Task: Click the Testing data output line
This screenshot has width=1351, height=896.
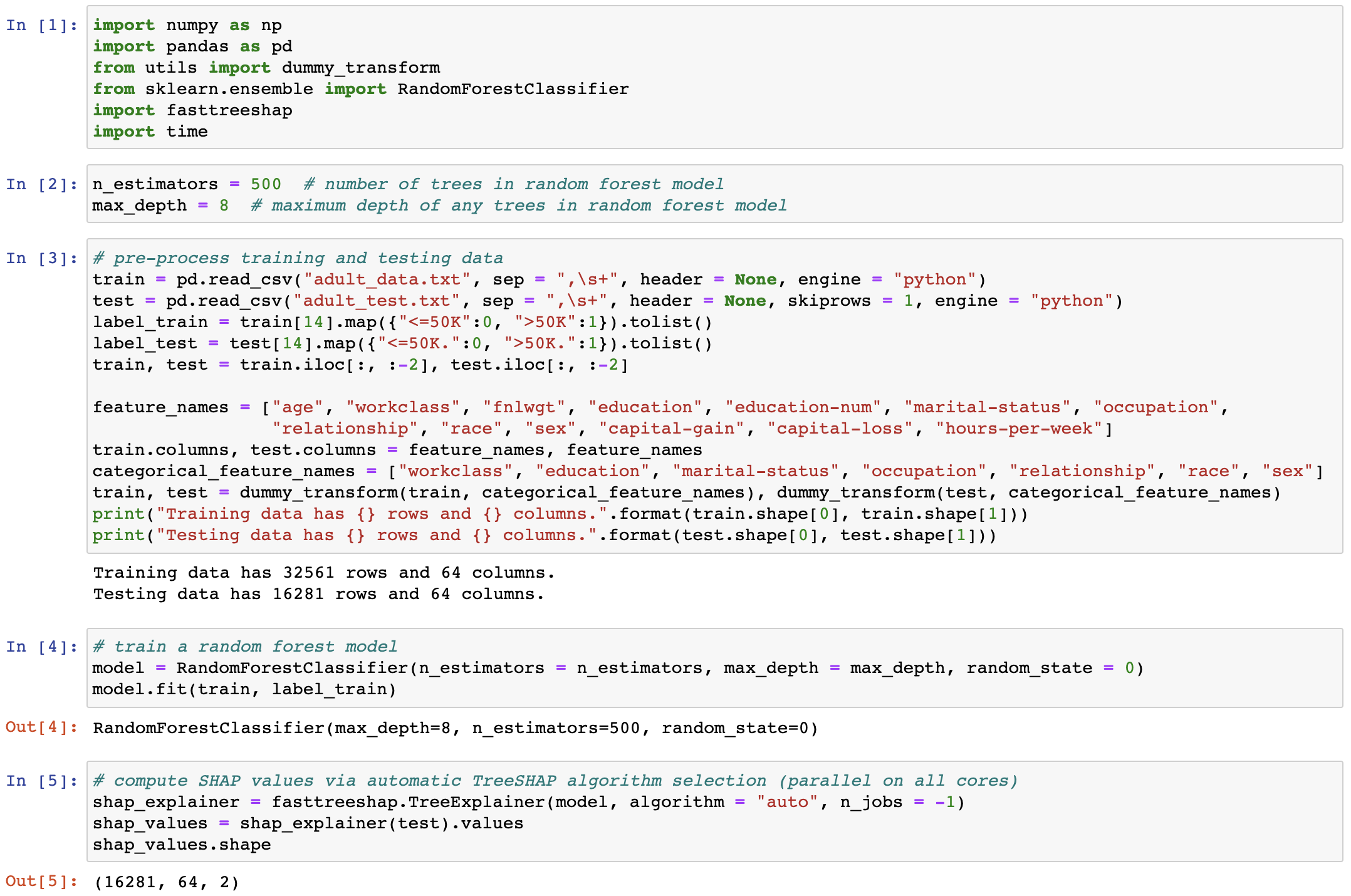Action: (318, 594)
